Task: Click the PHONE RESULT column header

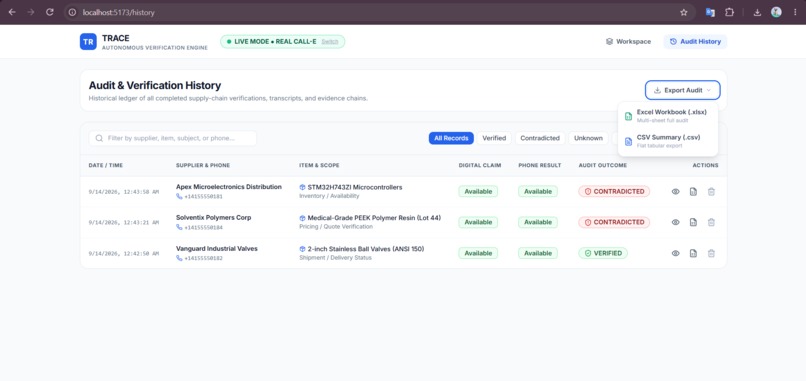Action: click(x=540, y=166)
